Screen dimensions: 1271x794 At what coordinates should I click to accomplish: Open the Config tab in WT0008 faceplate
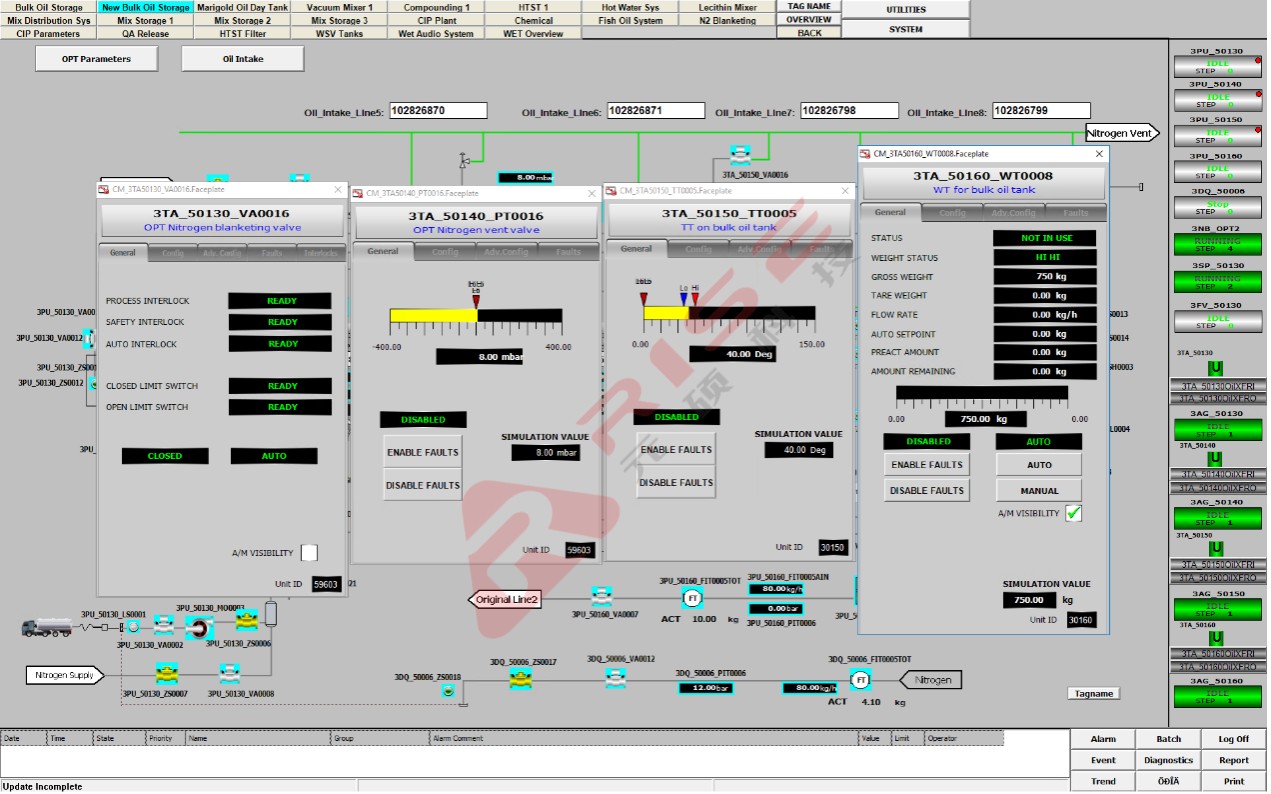pyautogui.click(x=952, y=212)
